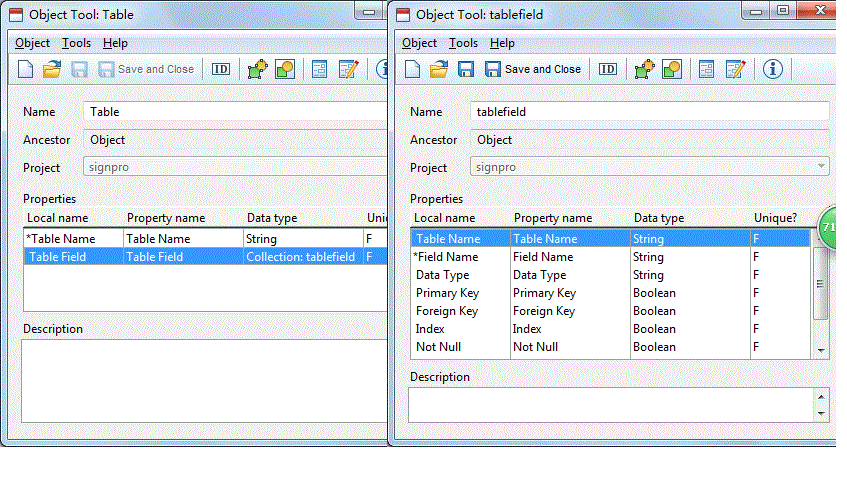Click green puzzle piece icon in tablefield window
Viewport: 847px width, 498px height.
646,69
